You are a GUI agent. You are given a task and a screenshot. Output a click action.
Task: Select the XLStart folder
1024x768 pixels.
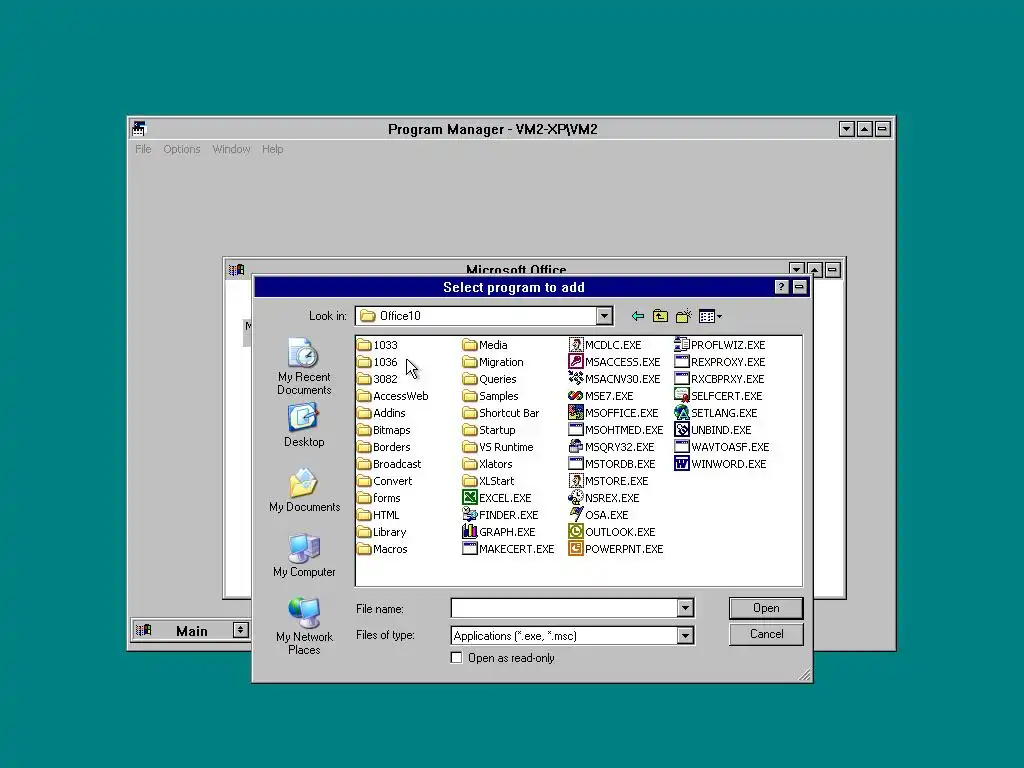point(488,481)
